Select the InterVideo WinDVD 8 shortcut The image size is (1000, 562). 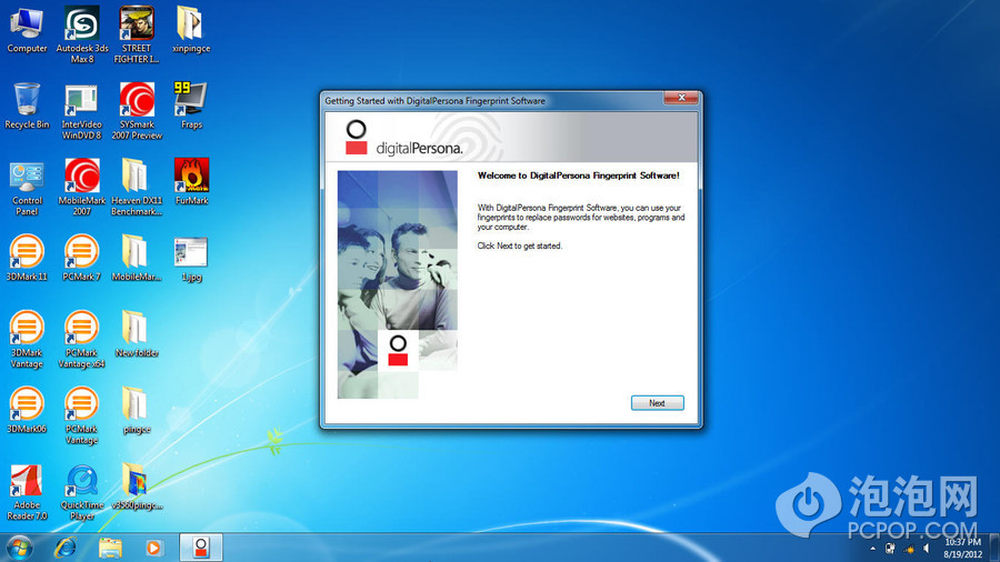pos(82,111)
